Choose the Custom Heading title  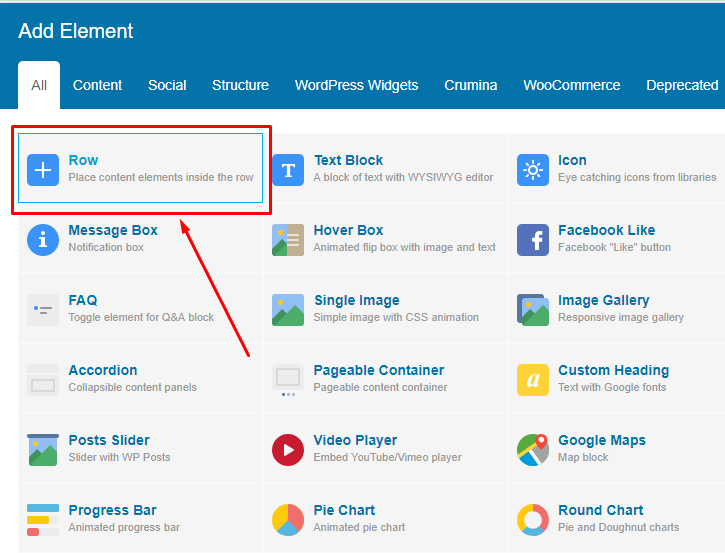point(613,370)
